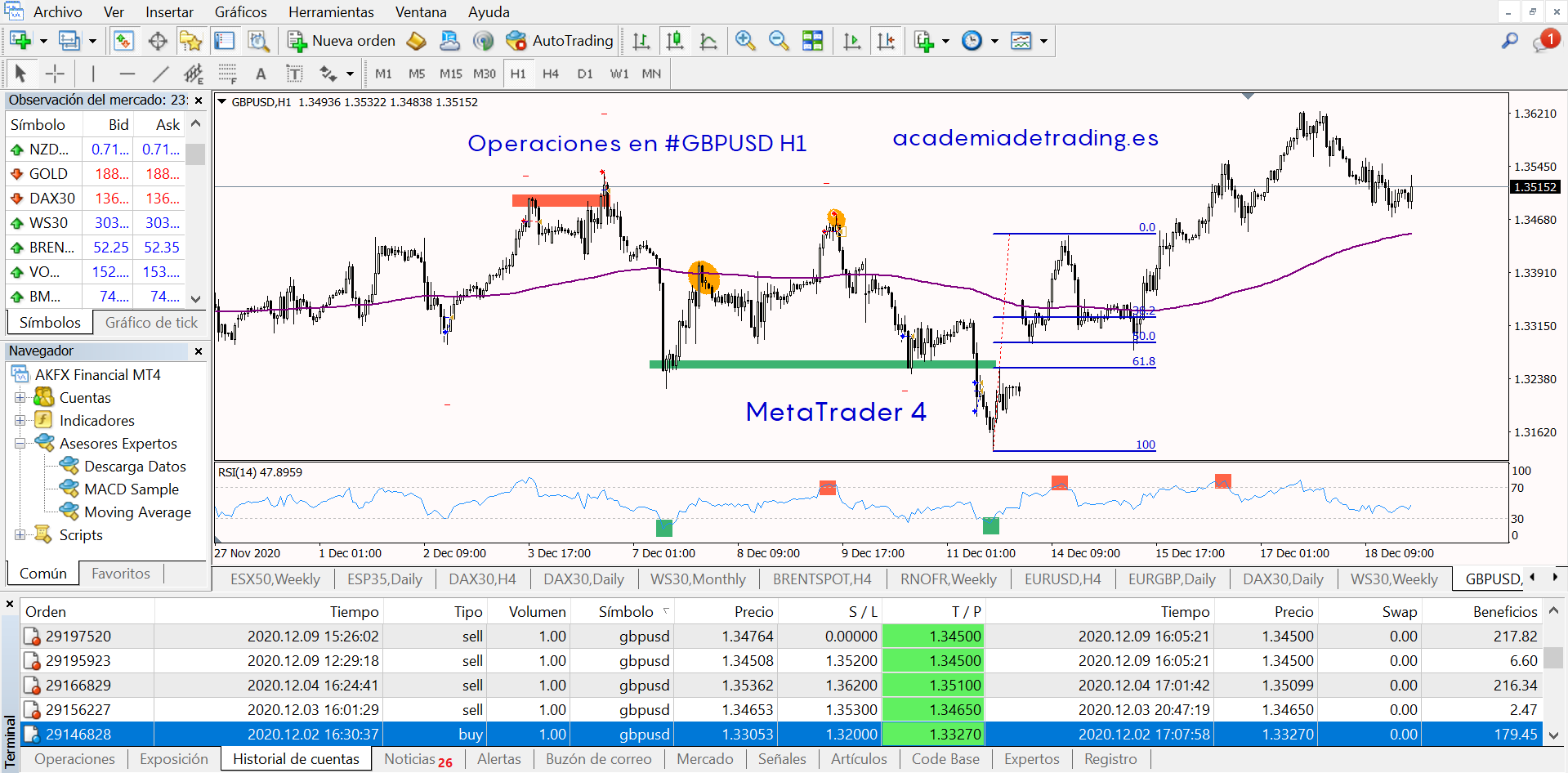Open the New chart icon
The image size is (1568, 773).
point(20,40)
